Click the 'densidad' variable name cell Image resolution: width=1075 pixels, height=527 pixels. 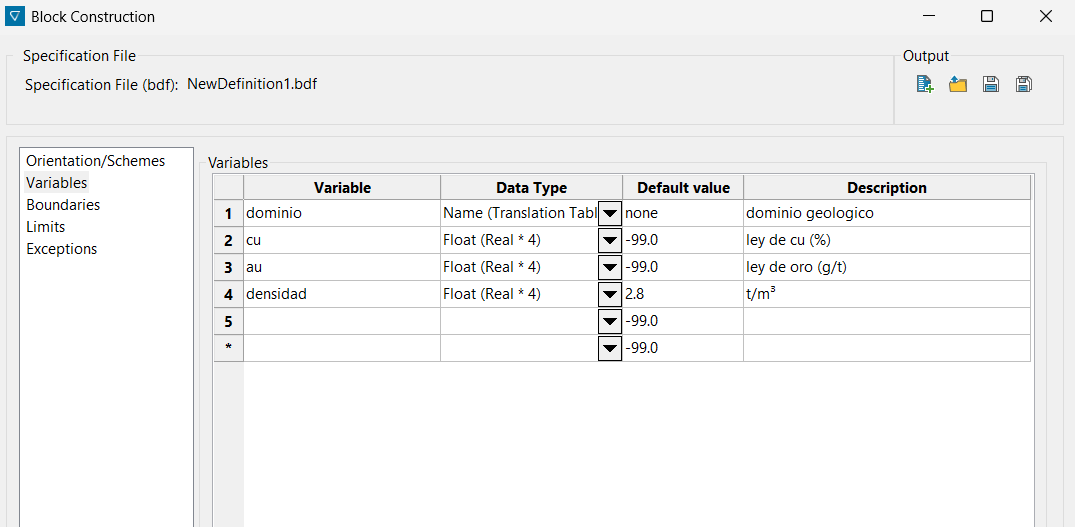(342, 294)
